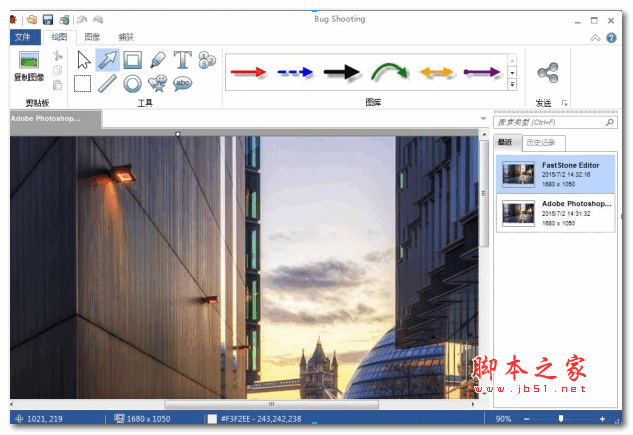
Task: Select the numbered steps tool
Action: coord(207,60)
